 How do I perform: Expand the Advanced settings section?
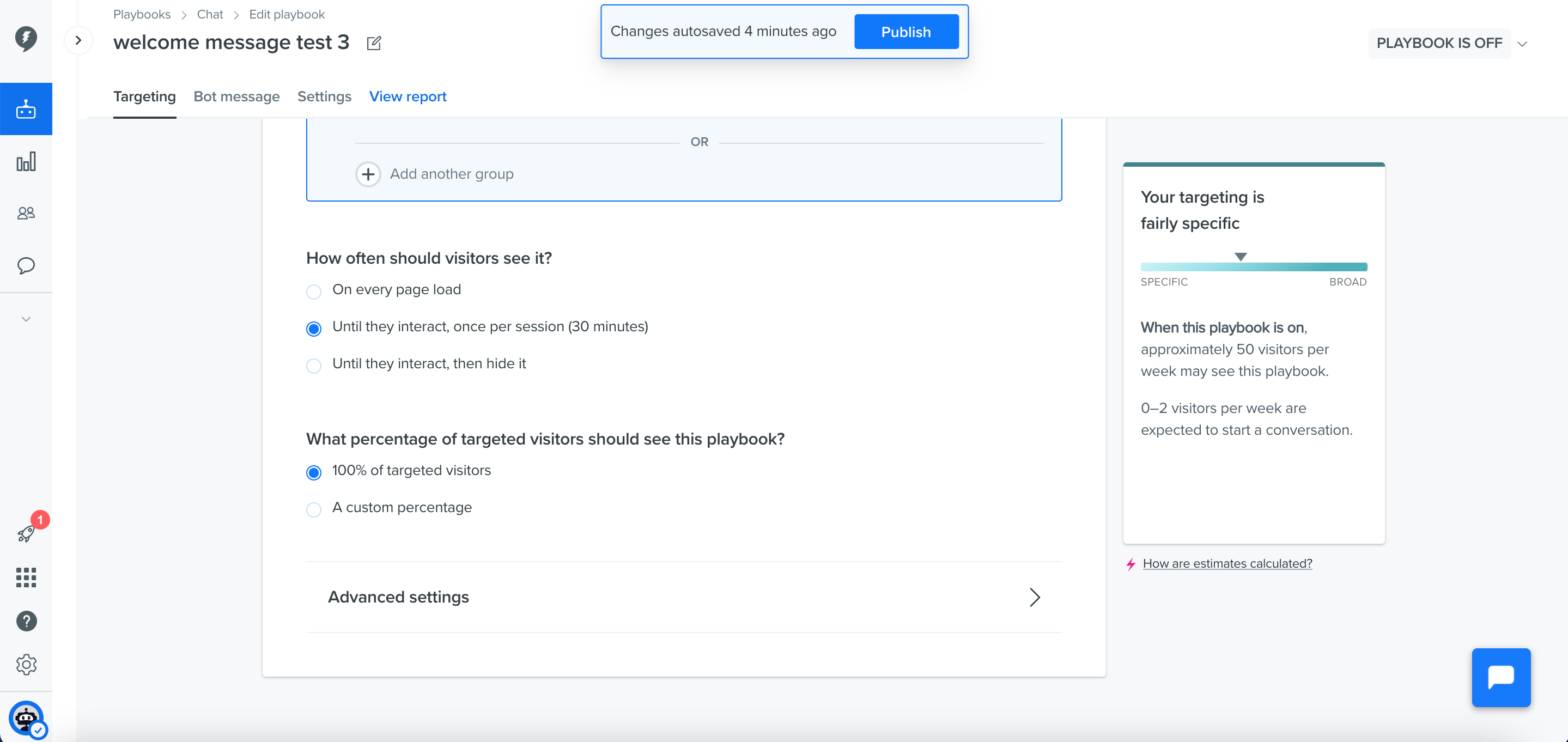point(684,597)
